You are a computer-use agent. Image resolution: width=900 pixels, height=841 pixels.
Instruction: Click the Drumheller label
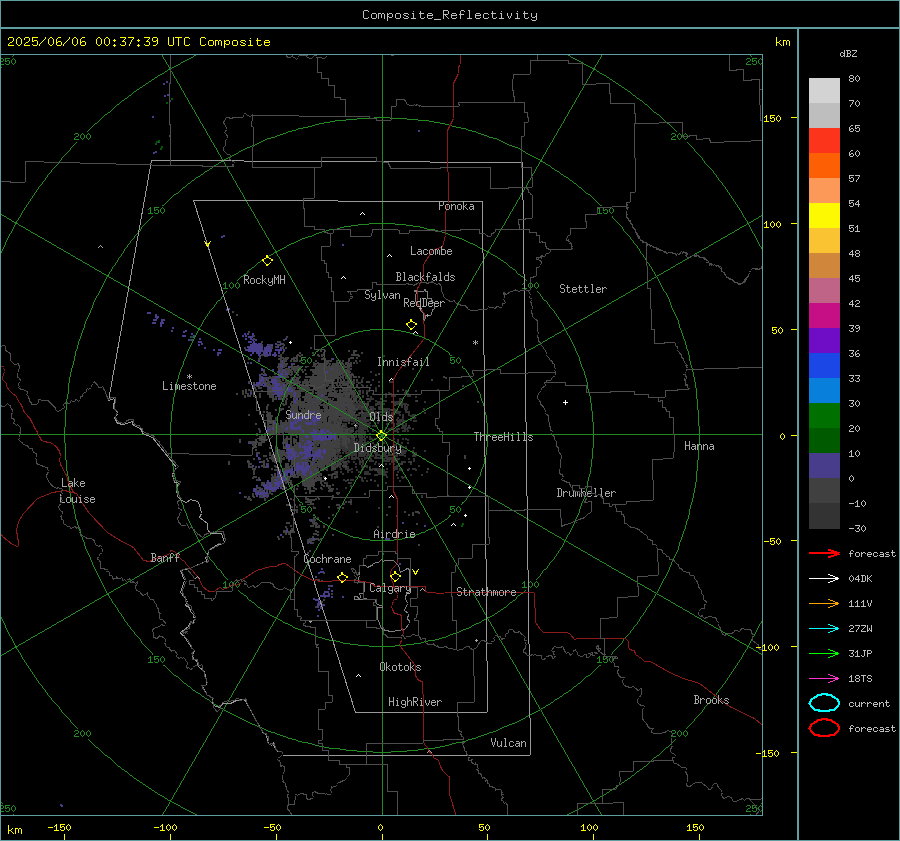[586, 493]
